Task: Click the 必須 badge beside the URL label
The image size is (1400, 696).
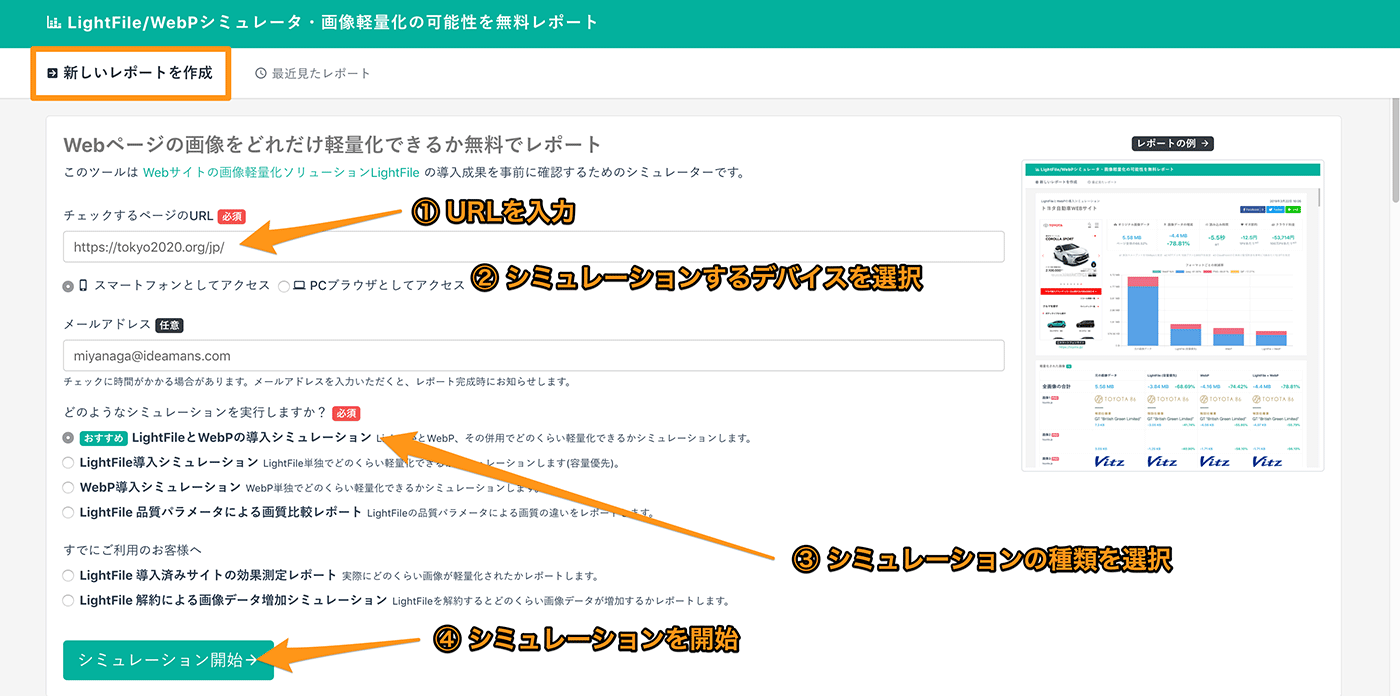Action: [231, 216]
